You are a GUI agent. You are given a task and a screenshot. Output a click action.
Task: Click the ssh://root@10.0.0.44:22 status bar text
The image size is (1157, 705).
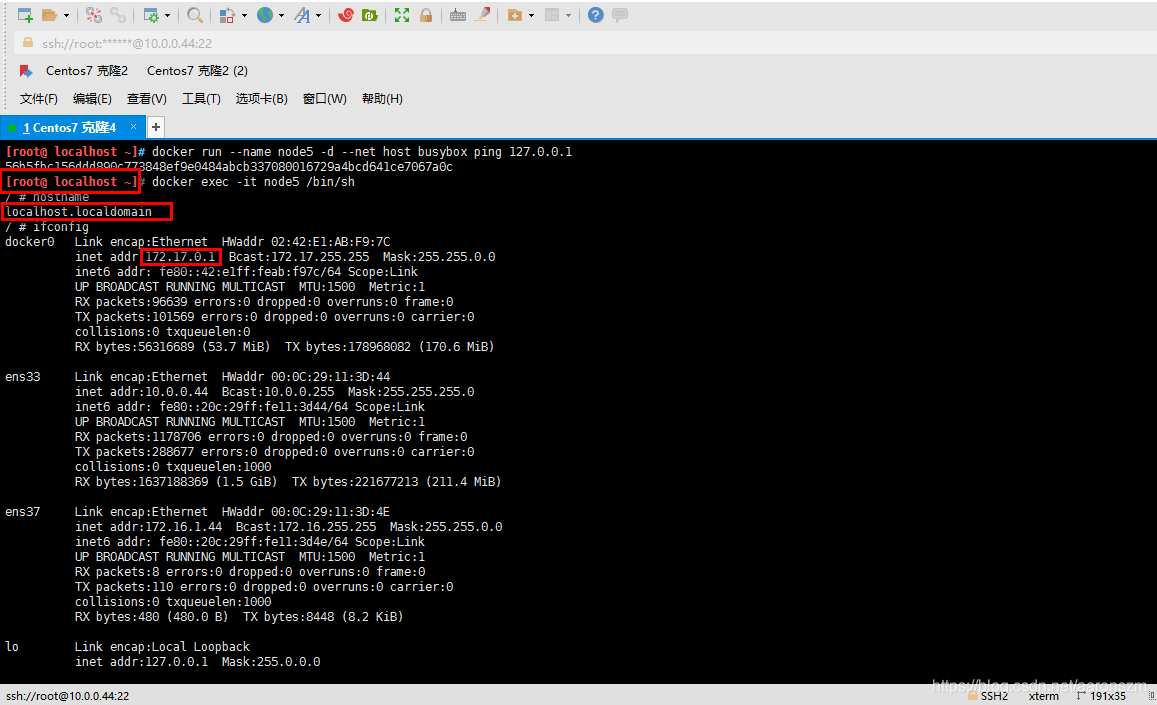coord(68,696)
